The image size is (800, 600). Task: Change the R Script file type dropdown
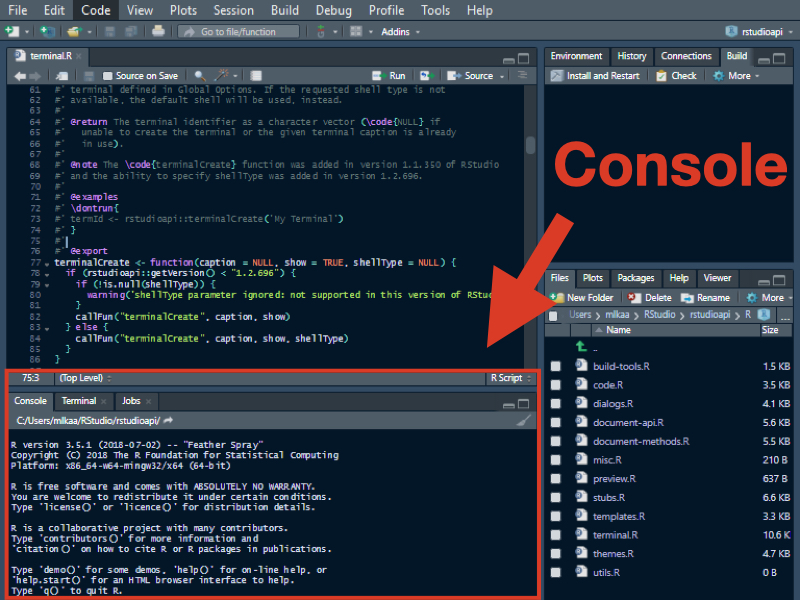(x=510, y=378)
